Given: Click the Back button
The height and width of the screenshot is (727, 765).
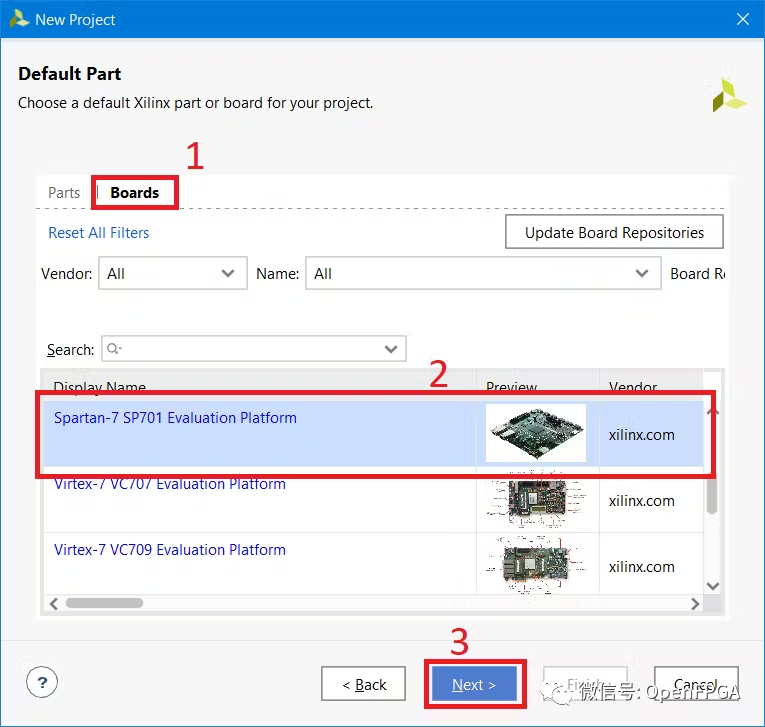Looking at the screenshot, I should coord(363,684).
